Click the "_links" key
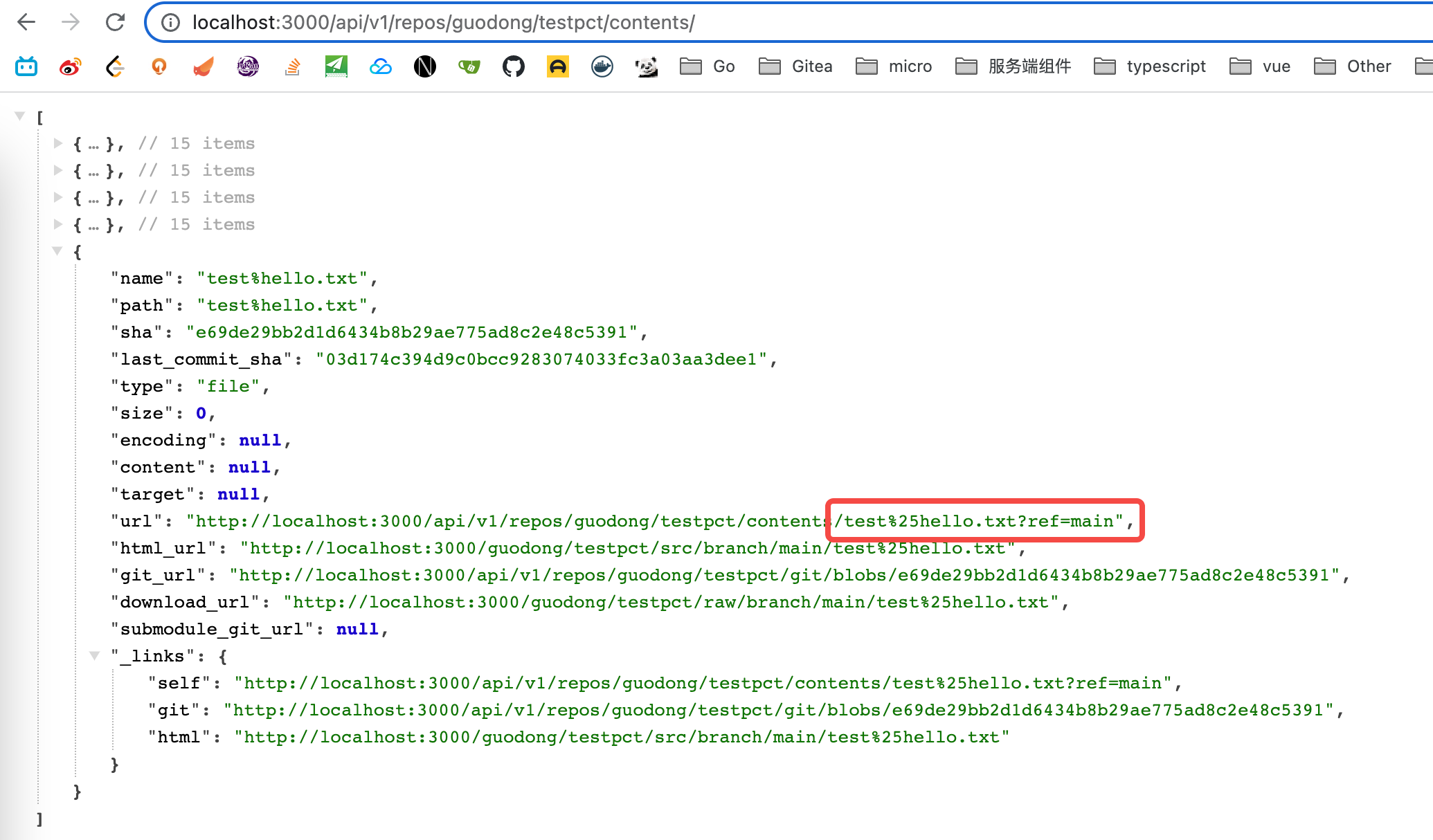Screen dimensions: 1433x840 point(152,656)
